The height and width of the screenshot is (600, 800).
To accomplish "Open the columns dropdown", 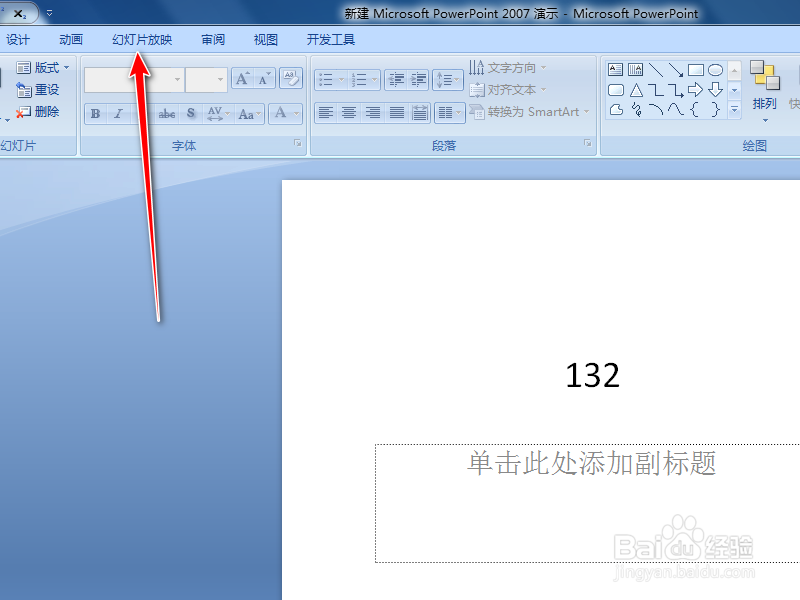I will coord(450,112).
